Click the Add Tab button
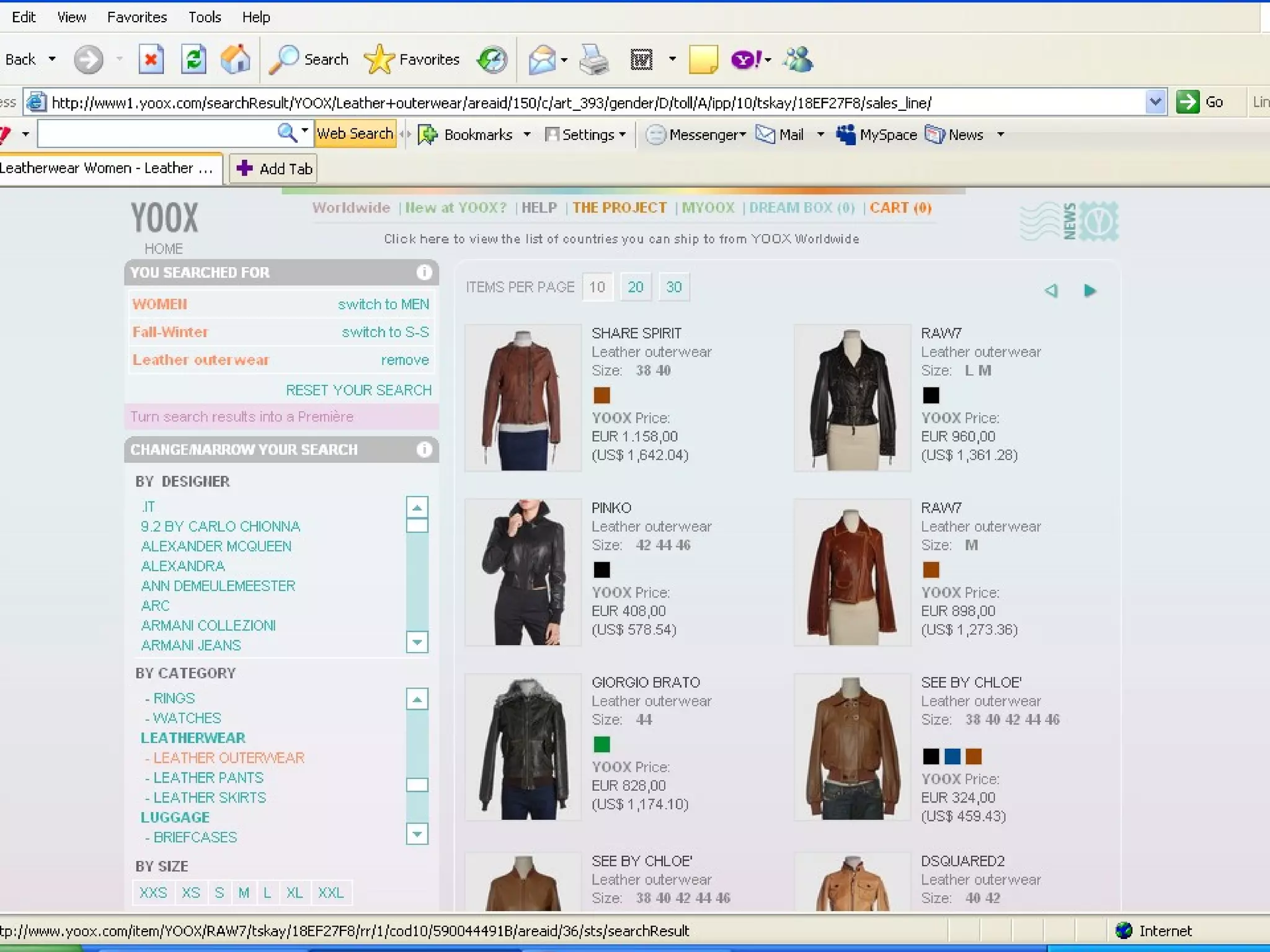 (273, 169)
